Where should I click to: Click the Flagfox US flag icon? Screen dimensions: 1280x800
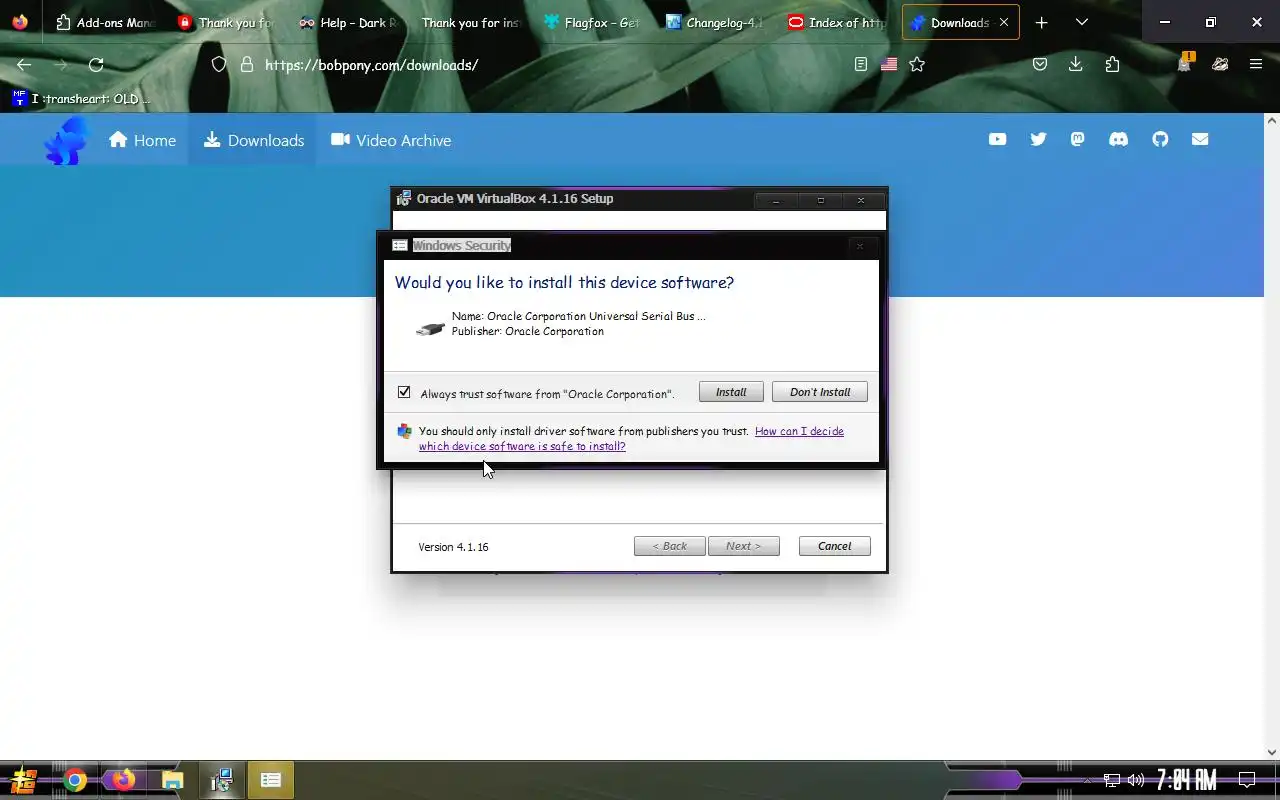tap(889, 64)
